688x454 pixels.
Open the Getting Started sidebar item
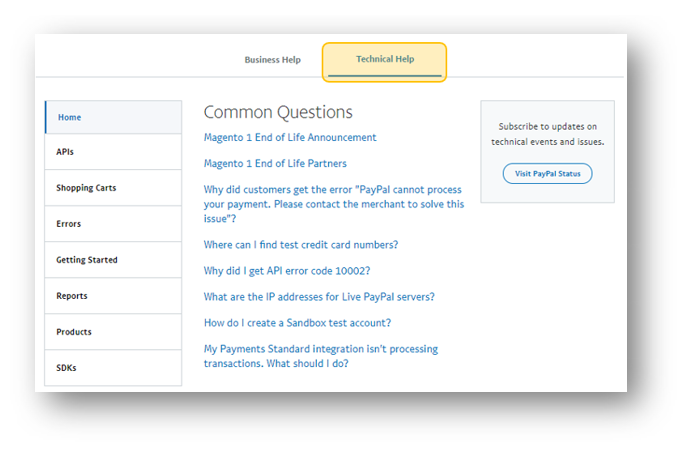coord(113,260)
